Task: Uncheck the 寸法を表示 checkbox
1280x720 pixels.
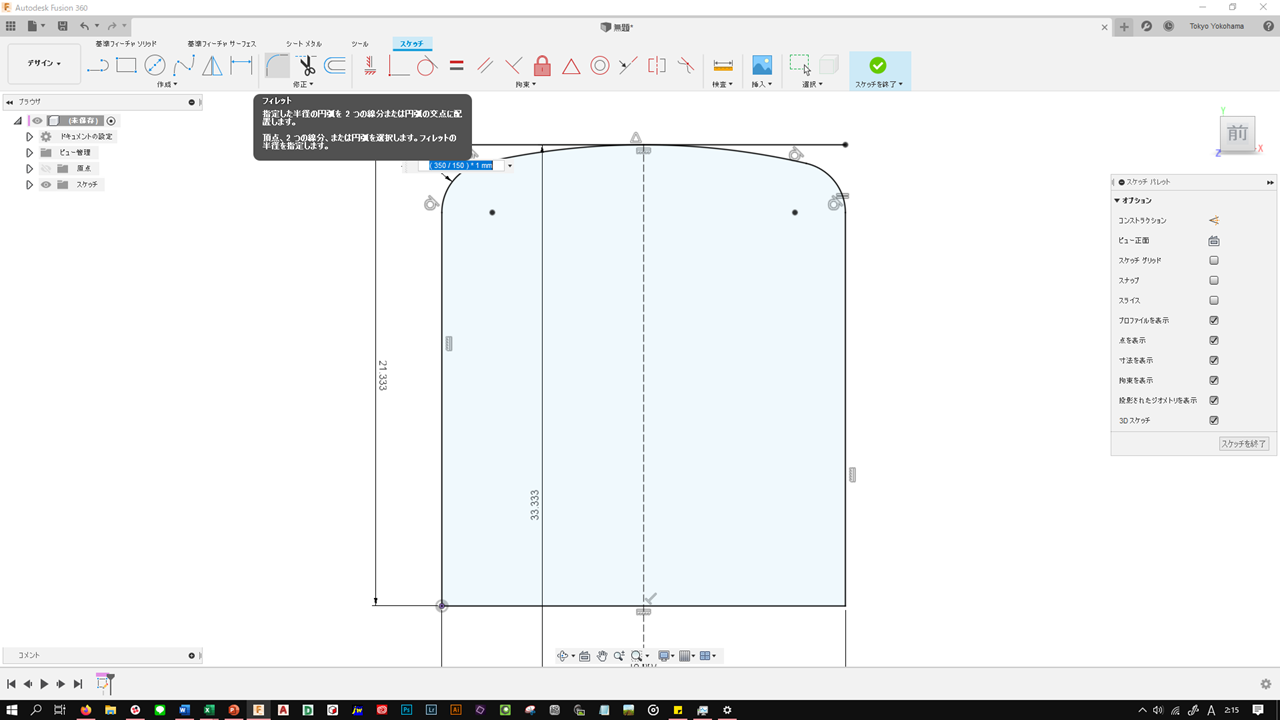Action: (1214, 361)
